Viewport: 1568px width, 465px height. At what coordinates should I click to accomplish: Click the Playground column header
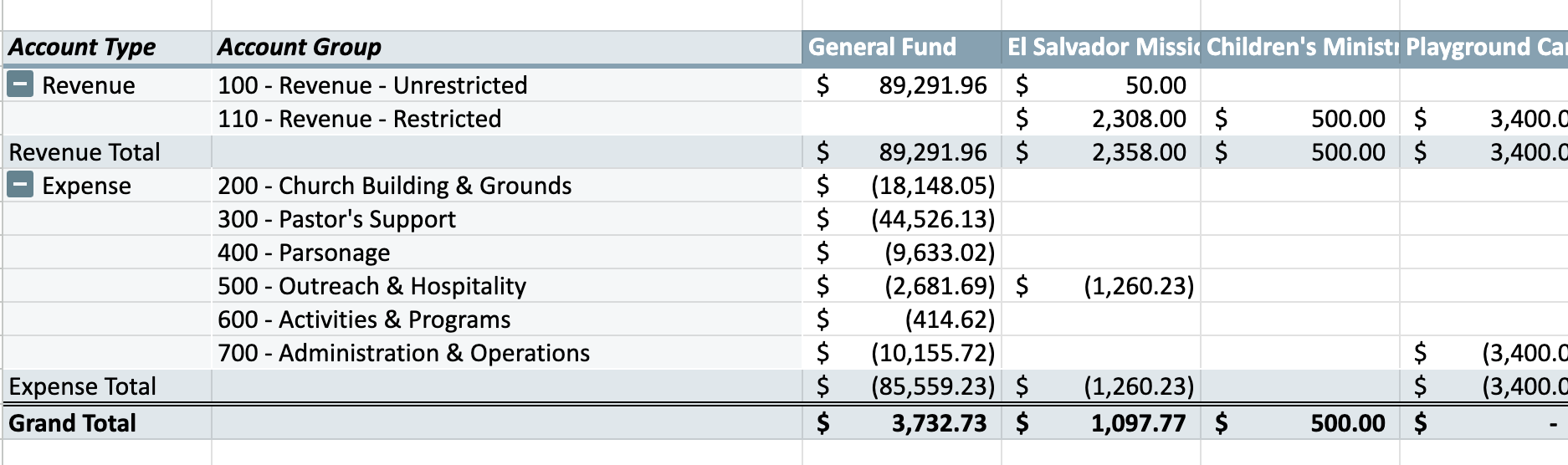[1484, 48]
